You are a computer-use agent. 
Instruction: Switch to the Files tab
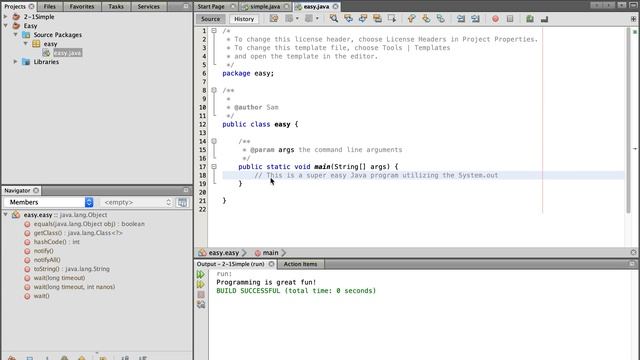[x=49, y=7]
